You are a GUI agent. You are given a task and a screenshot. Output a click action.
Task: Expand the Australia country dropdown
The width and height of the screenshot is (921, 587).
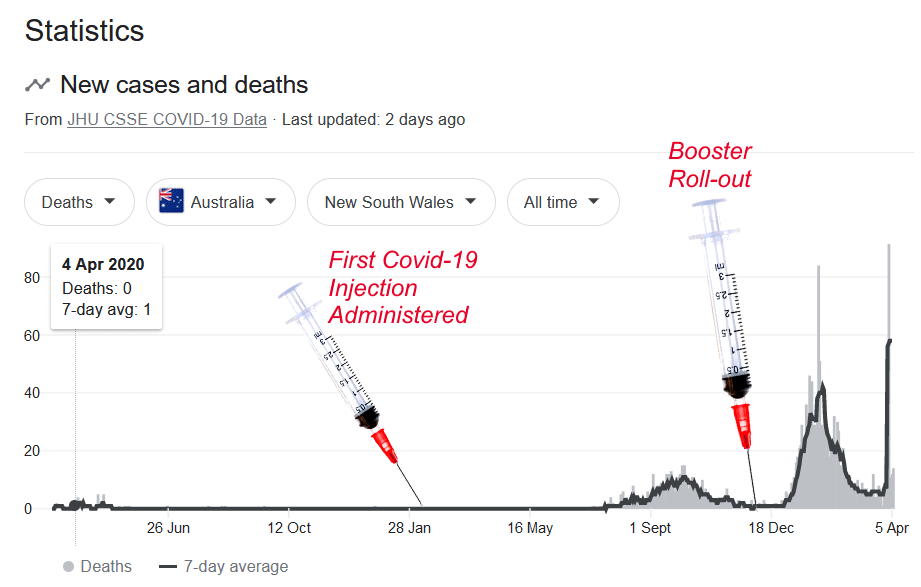point(221,202)
